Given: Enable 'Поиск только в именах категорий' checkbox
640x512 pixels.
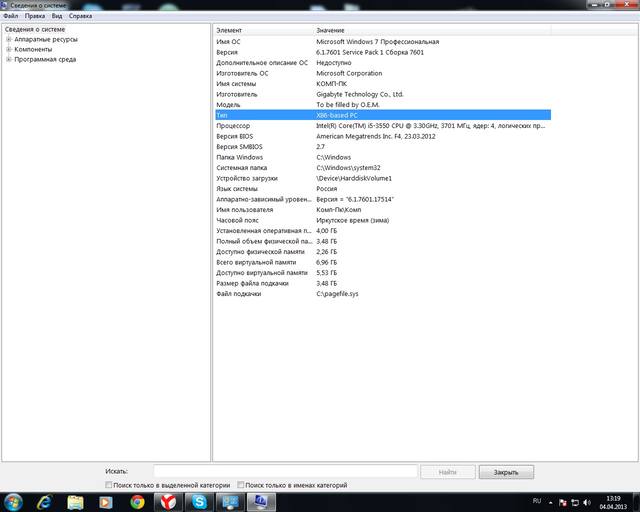Looking at the screenshot, I should point(240,485).
